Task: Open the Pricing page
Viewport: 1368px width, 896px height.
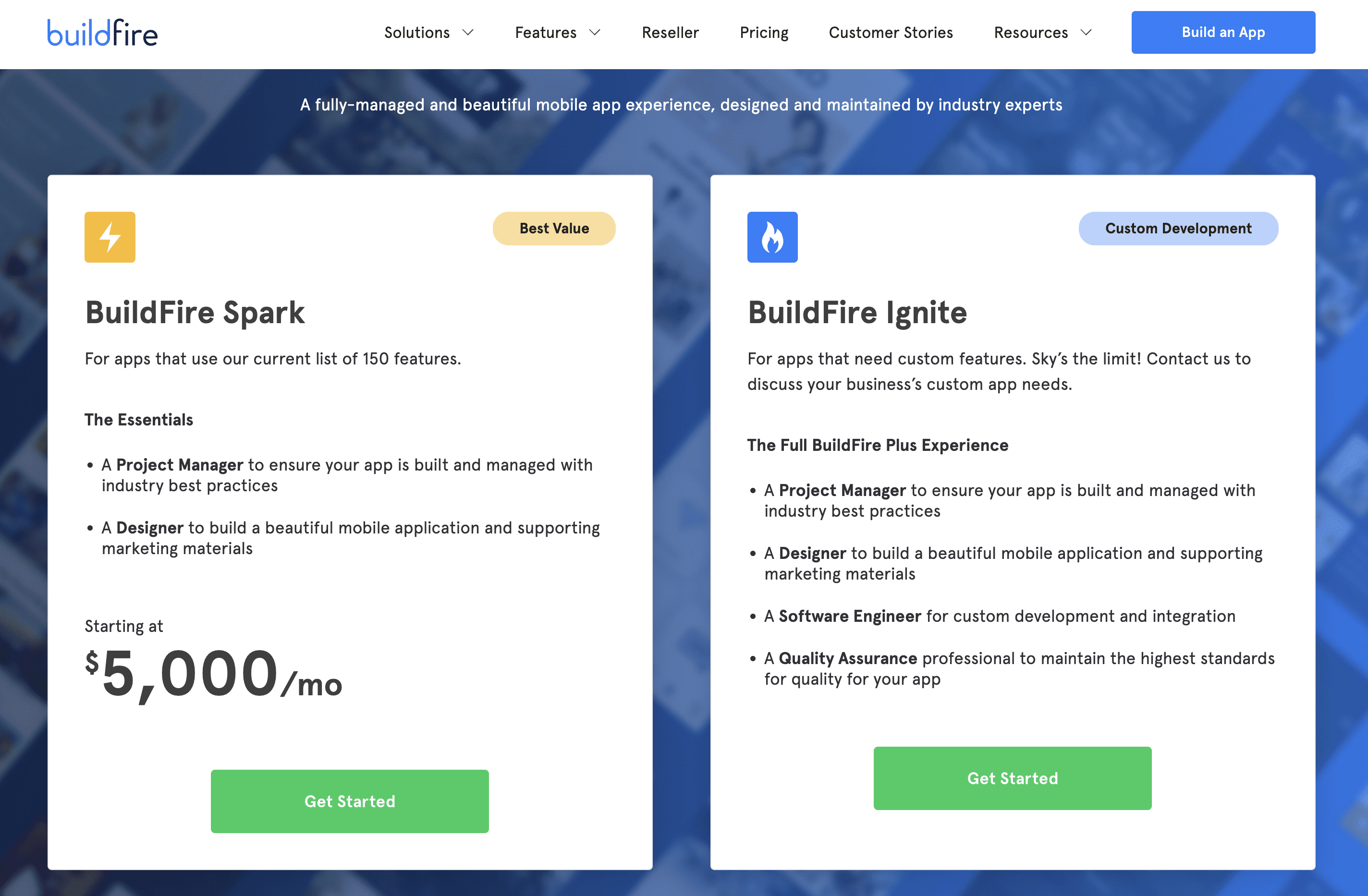Action: pyautogui.click(x=764, y=33)
